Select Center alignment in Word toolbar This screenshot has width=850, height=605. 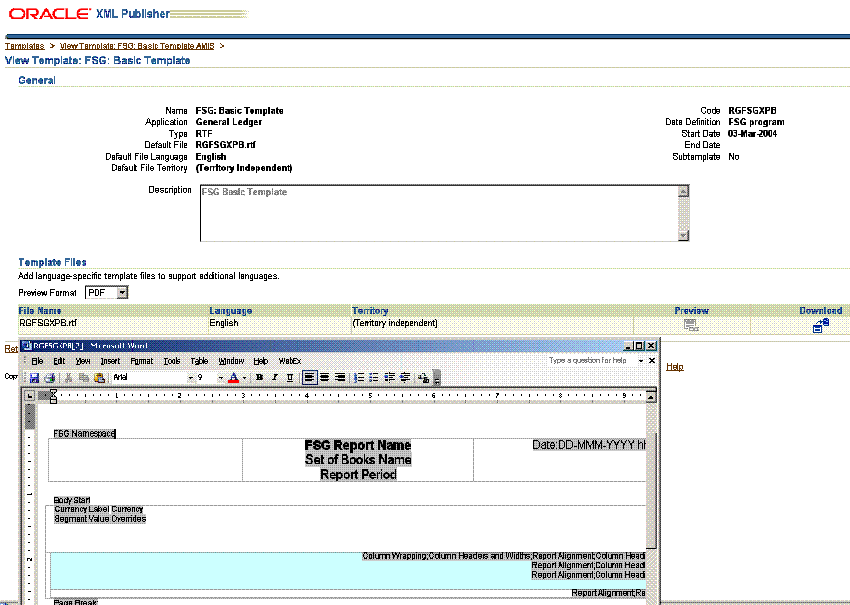tap(325, 378)
